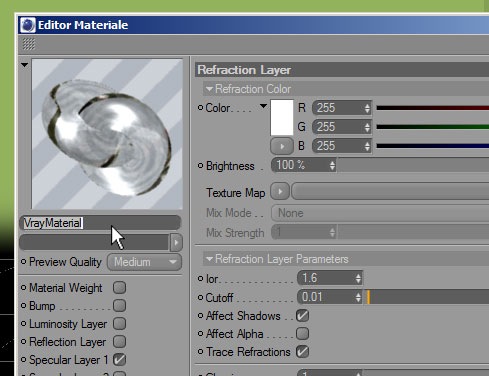
Task: Click the dotted grip handle below title bar
Action: pyautogui.click(x=29, y=44)
